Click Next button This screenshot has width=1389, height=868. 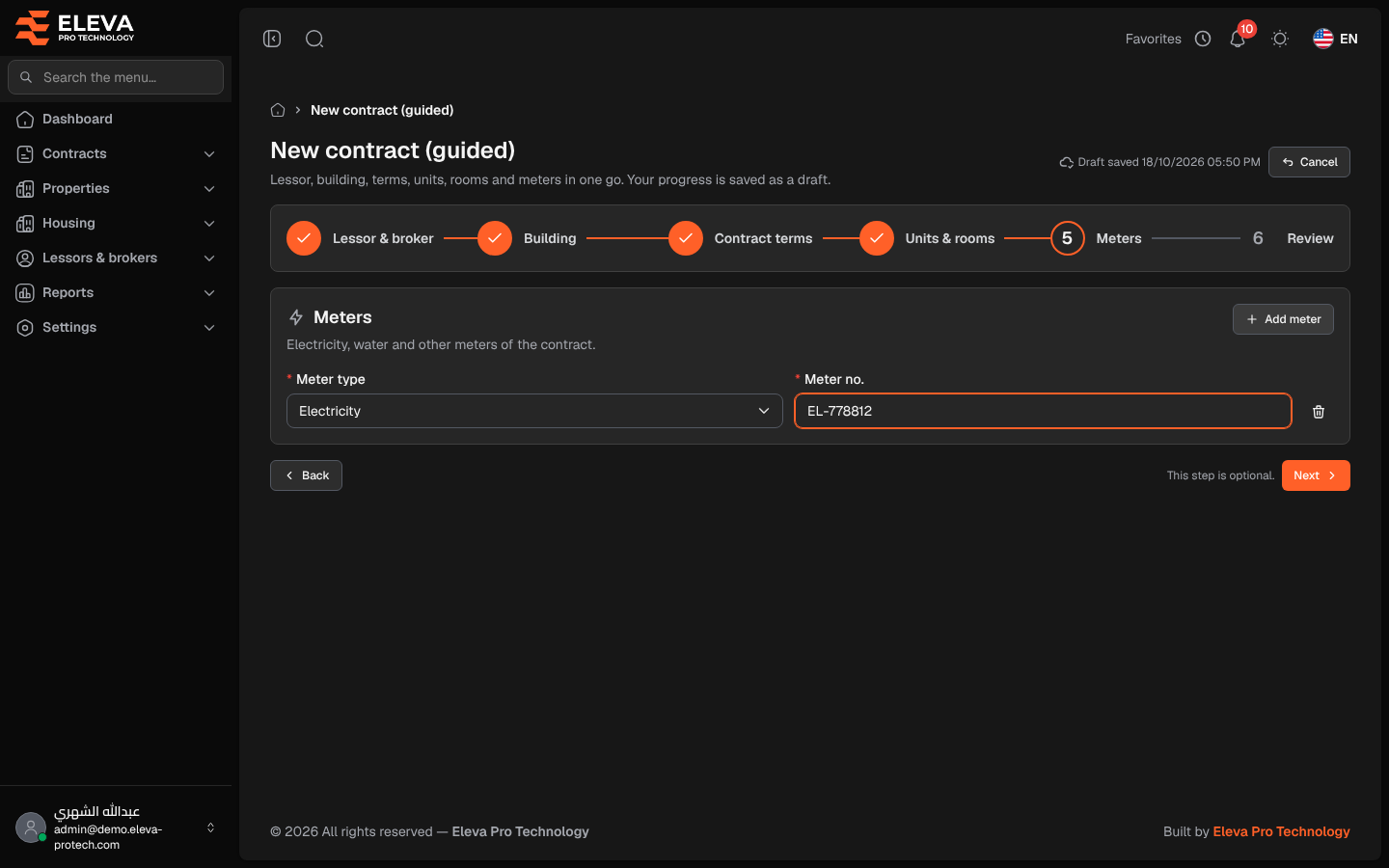tap(1316, 475)
